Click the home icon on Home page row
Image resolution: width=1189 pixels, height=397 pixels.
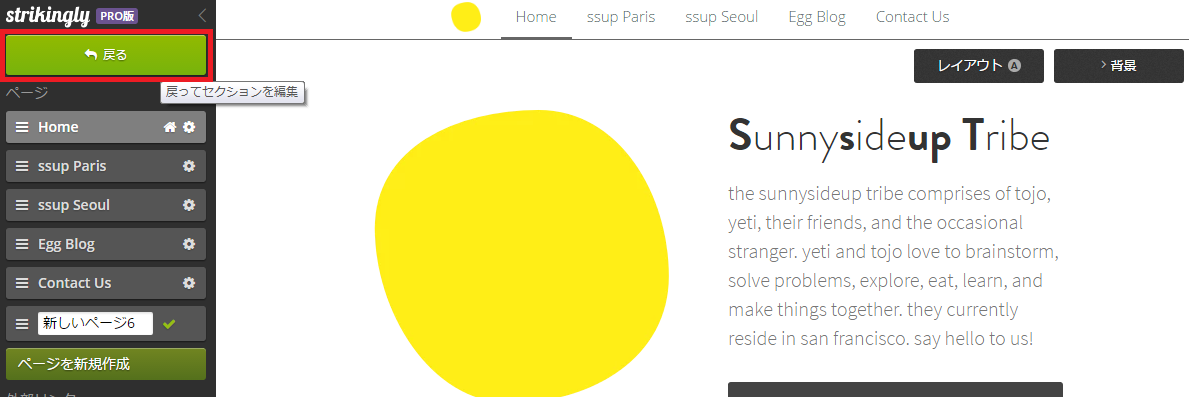click(171, 127)
